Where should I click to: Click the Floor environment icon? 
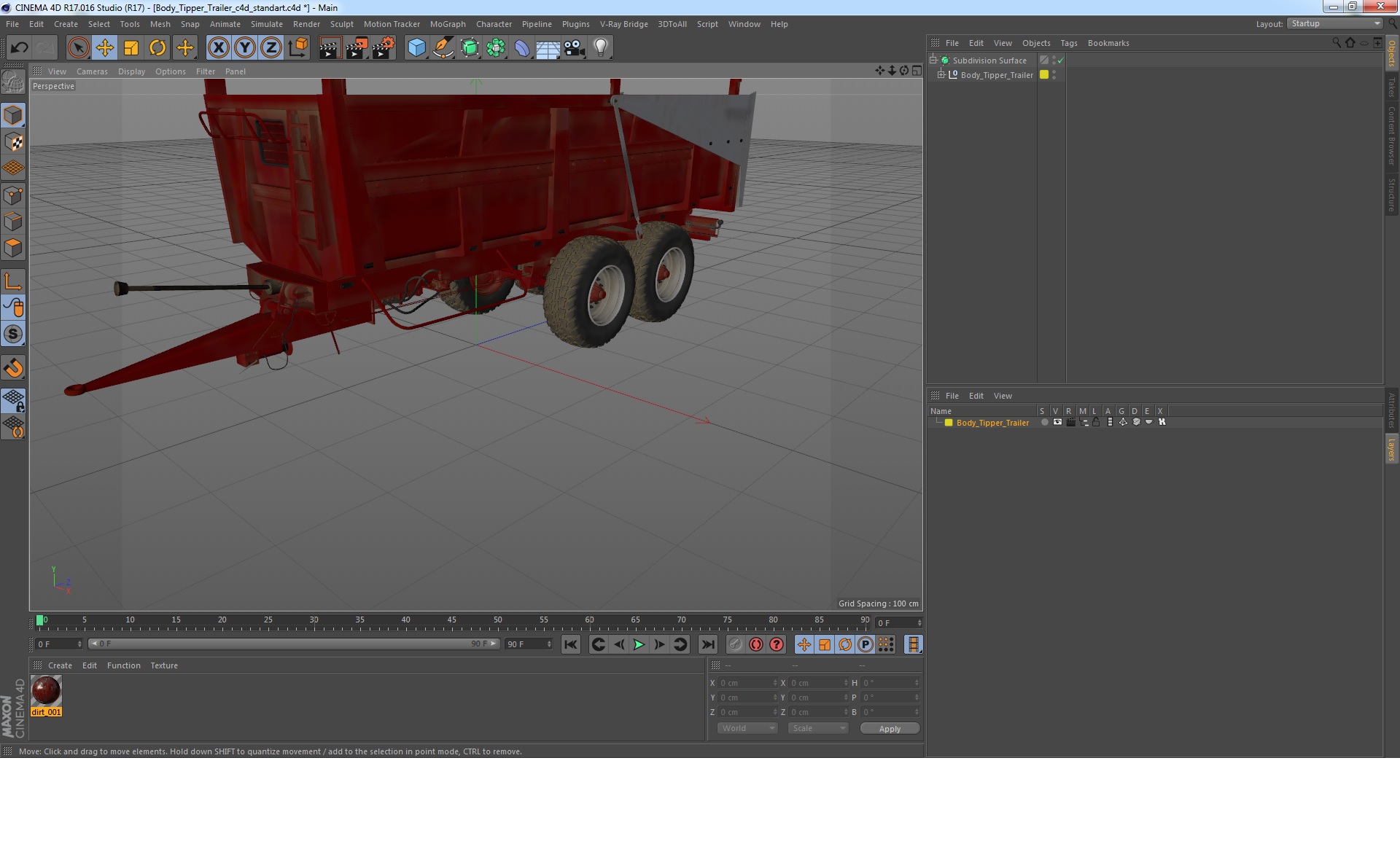pyautogui.click(x=548, y=48)
